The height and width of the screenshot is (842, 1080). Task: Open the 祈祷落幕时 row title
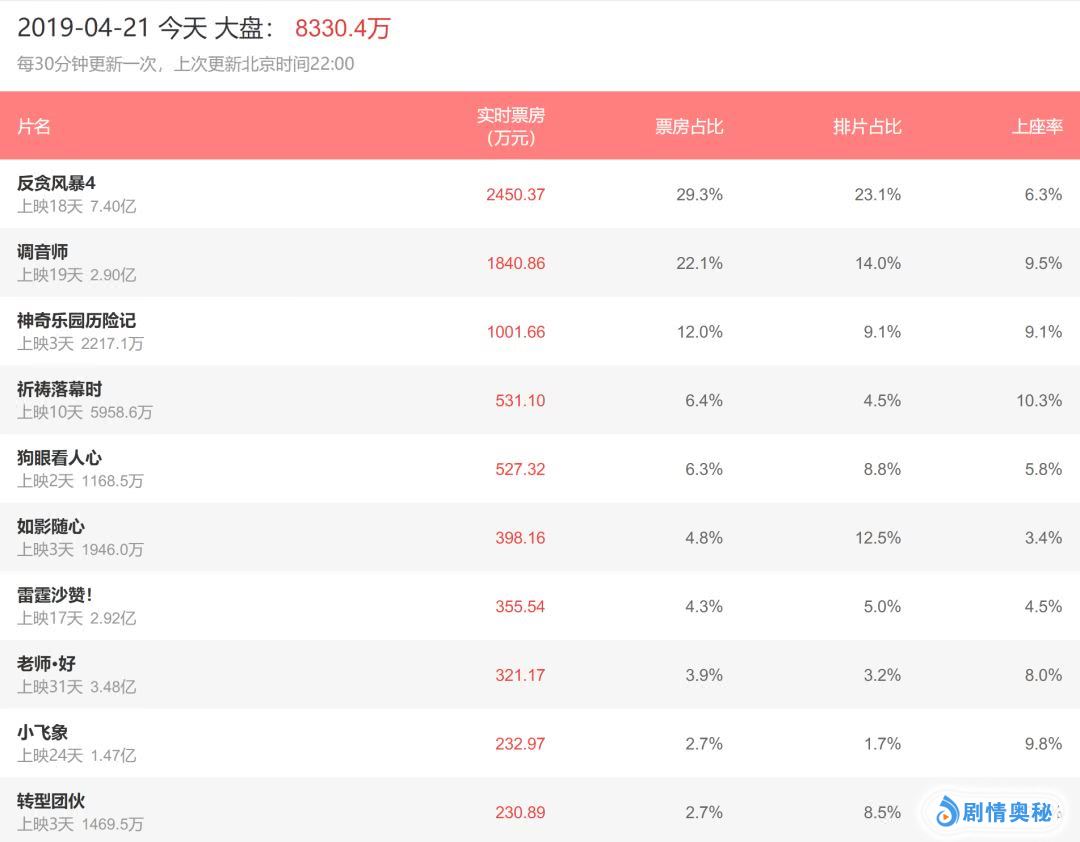click(x=60, y=389)
